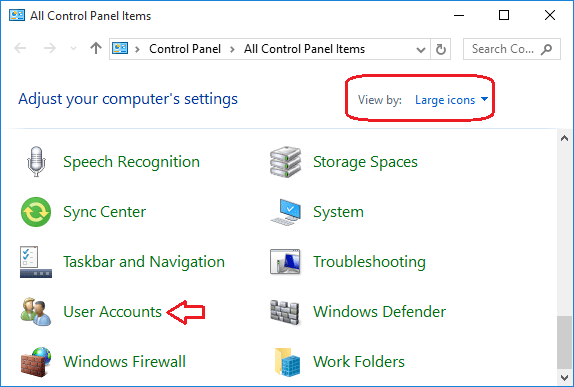Expand the recent locations arrow beside Forward
The image size is (574, 387).
coord(73,49)
